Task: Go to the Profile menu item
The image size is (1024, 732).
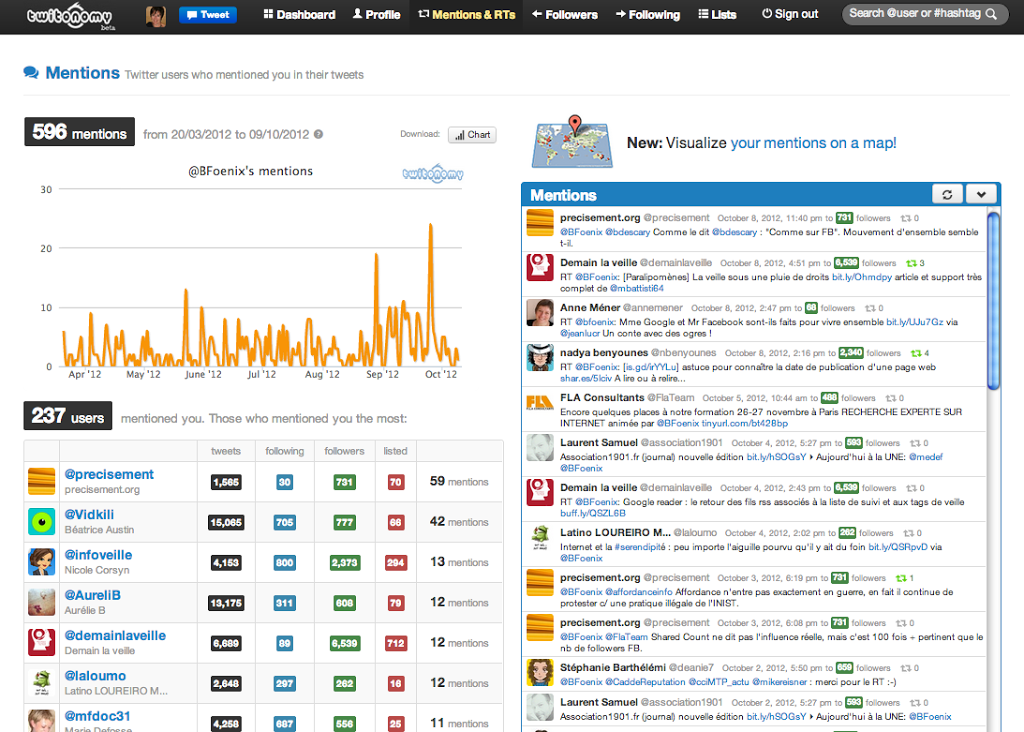Action: [x=376, y=14]
